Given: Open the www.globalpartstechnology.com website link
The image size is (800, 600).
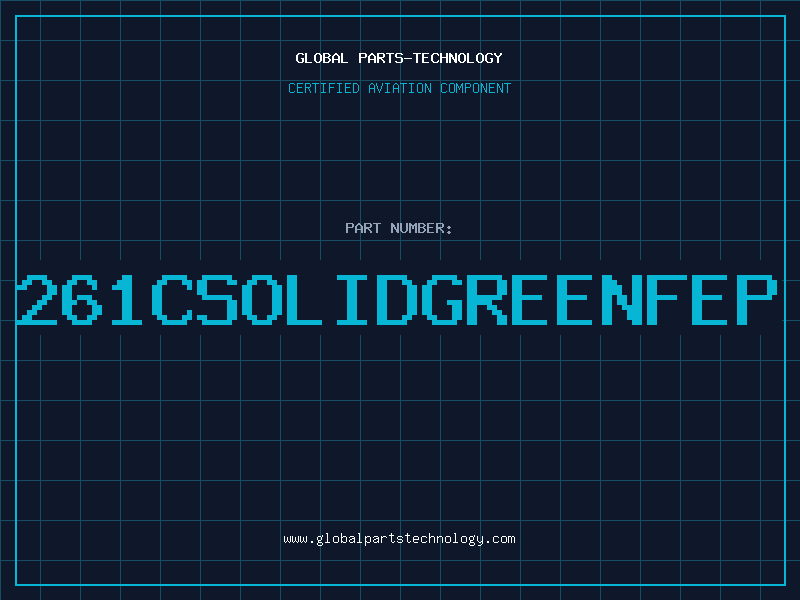Looking at the screenshot, I should 399,539.
